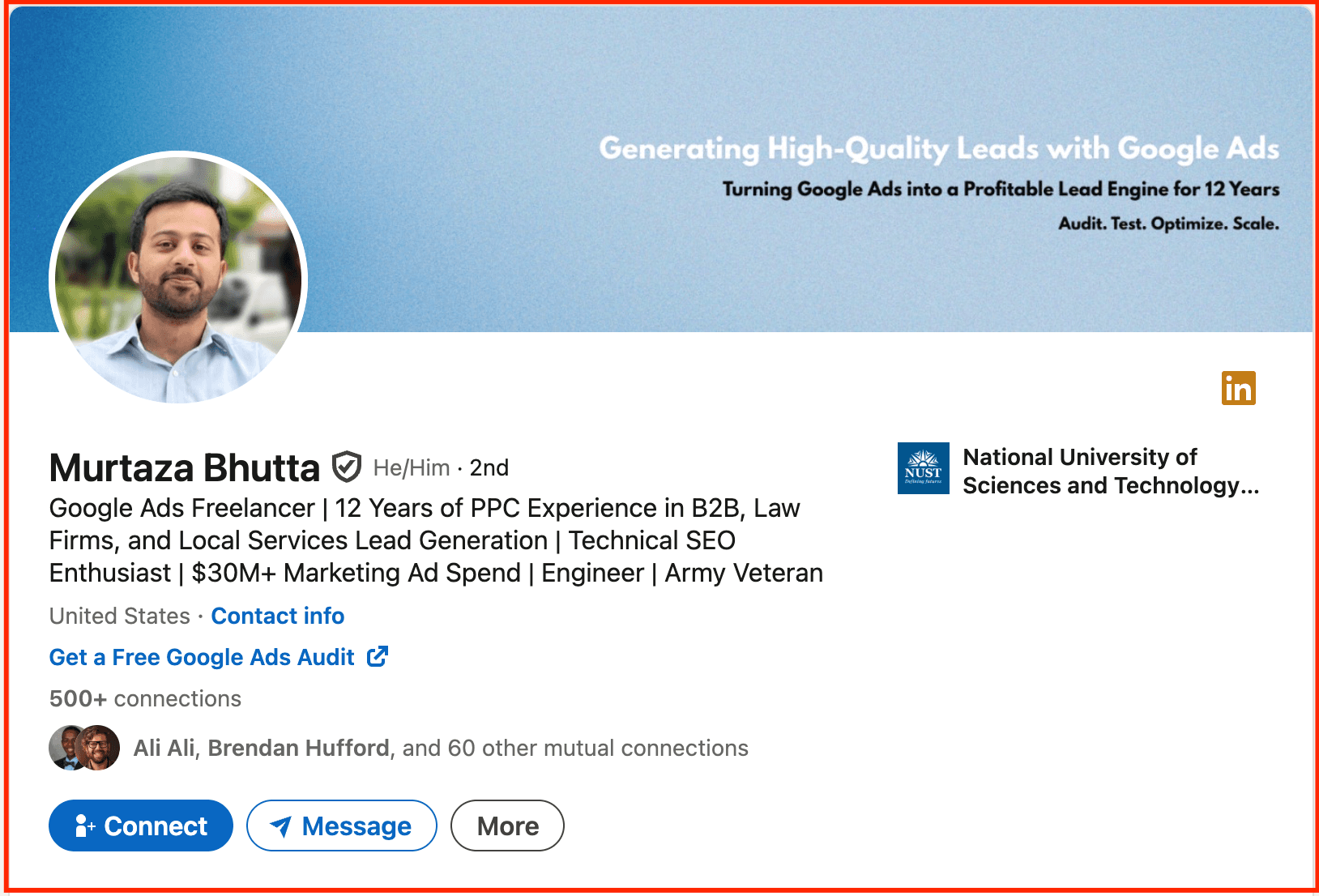This screenshot has height=896, width=1319.
Task: Open the Contact info link
Action: click(278, 616)
